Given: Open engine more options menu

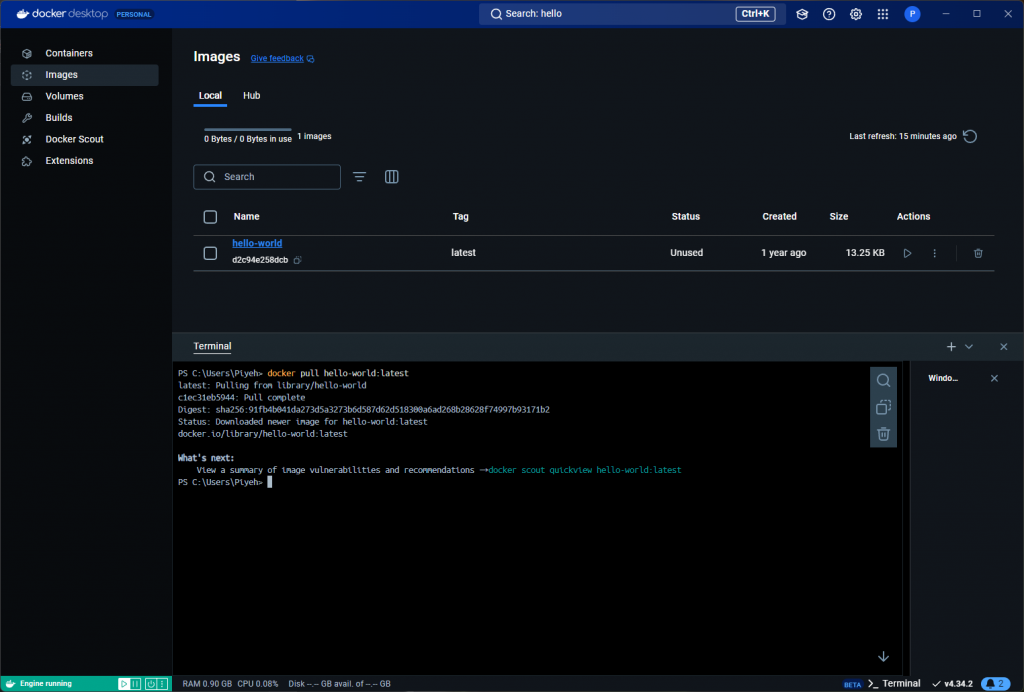Looking at the screenshot, I should 163,684.
